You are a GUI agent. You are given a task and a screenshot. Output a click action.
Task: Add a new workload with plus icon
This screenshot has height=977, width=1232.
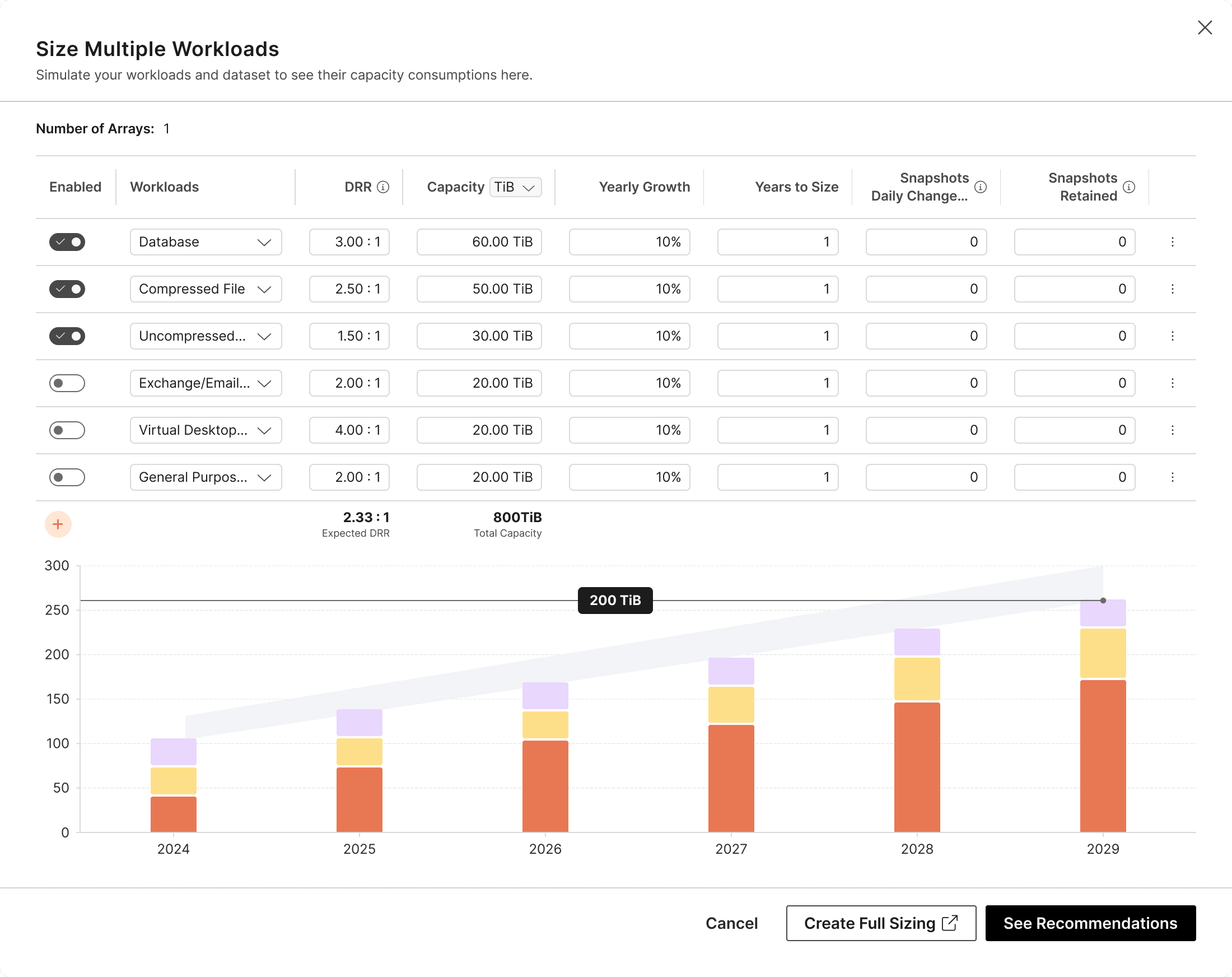point(58,524)
